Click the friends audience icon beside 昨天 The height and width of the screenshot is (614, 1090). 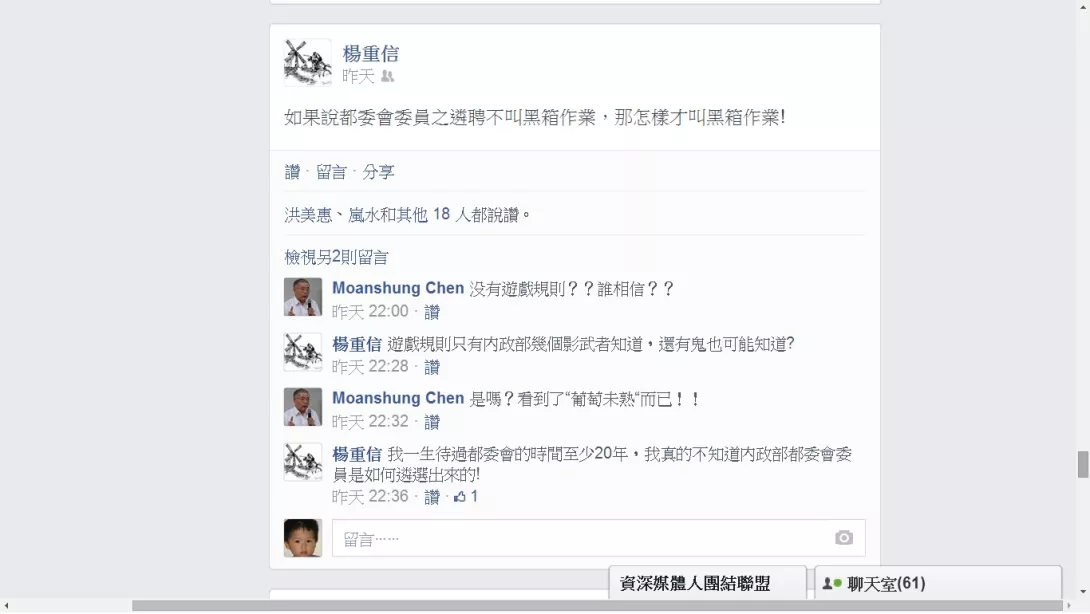coord(387,76)
